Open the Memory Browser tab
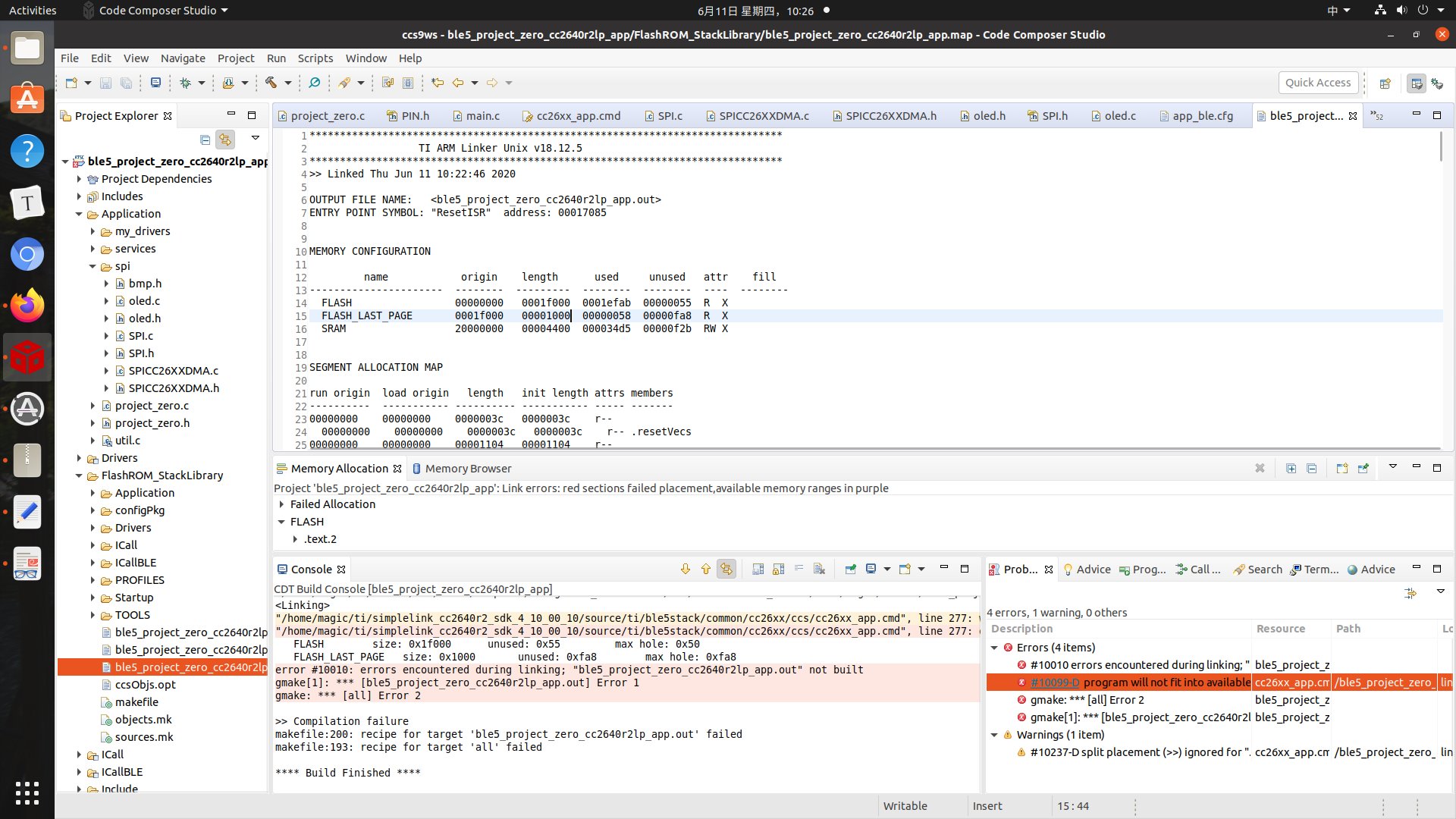Viewport: 1456px width, 819px height. pyautogui.click(x=468, y=469)
